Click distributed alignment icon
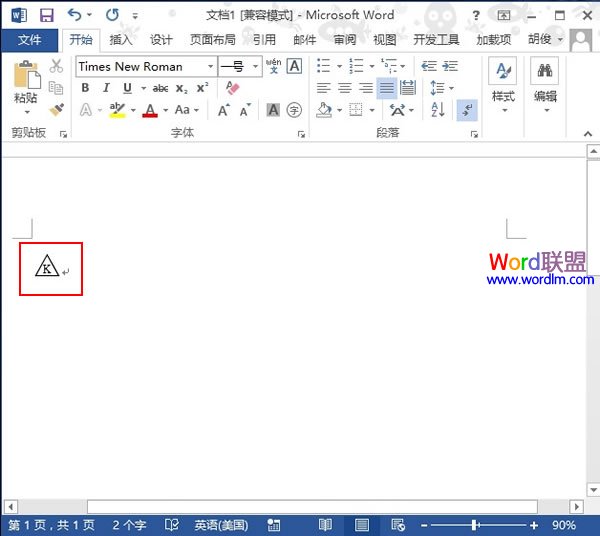Screen dimensions: 600x536 pyautogui.click(x=408, y=88)
